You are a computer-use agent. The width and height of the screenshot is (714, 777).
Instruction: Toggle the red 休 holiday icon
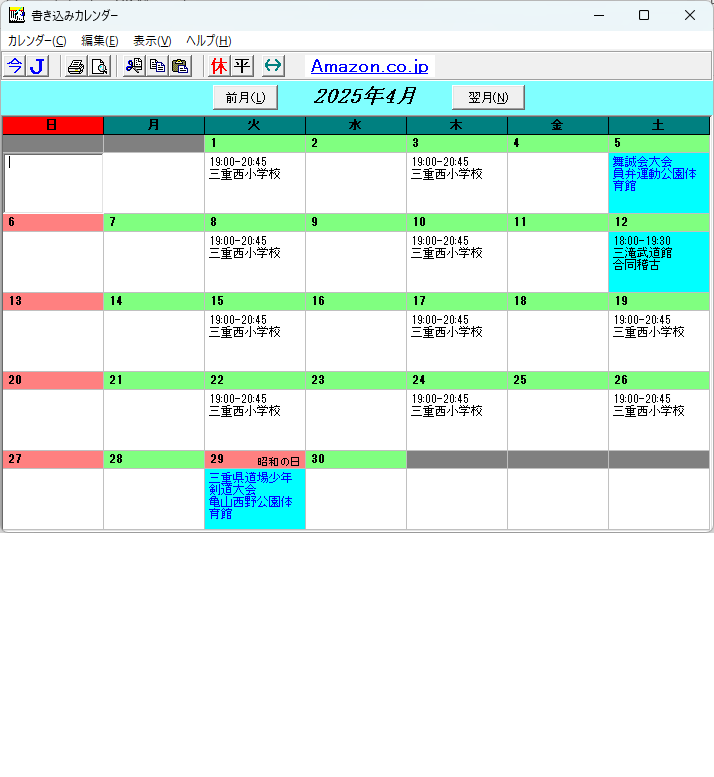click(219, 66)
